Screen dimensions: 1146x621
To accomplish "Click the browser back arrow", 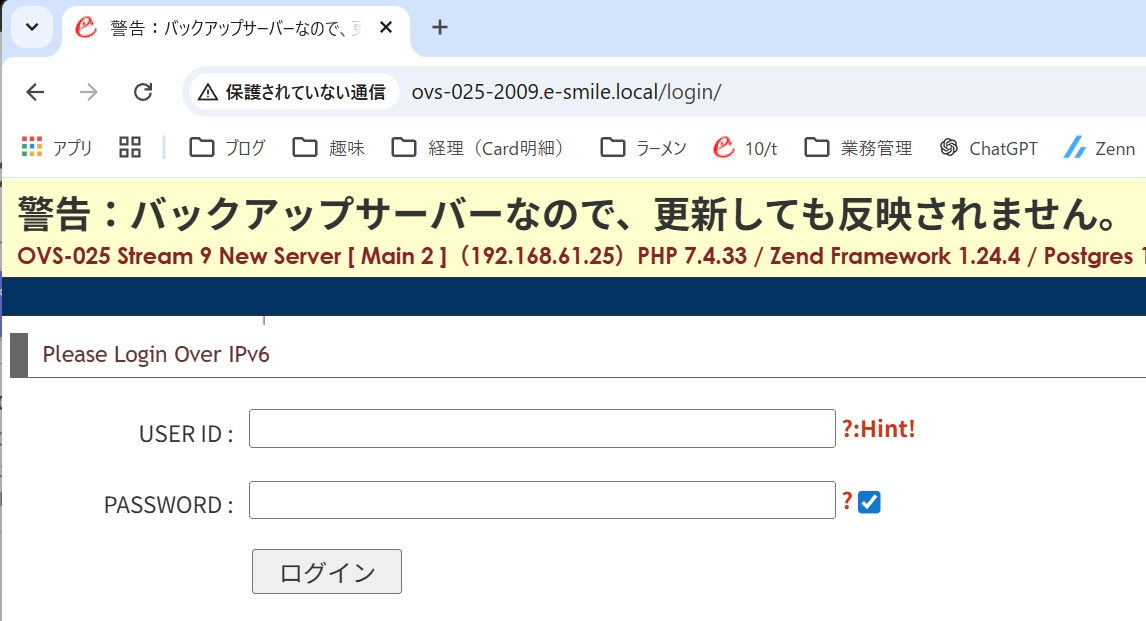I will (35, 92).
